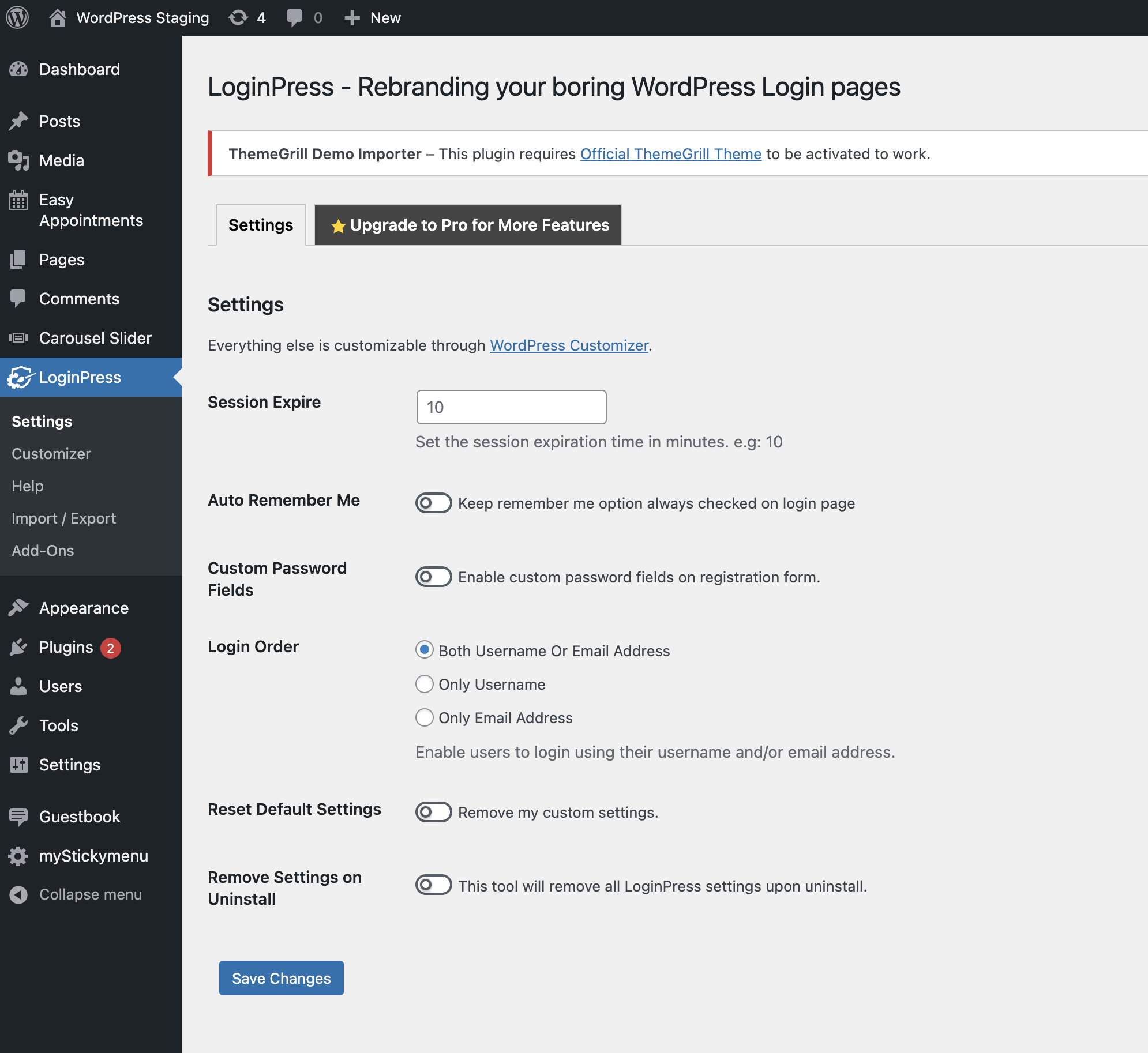Open the WordPress Customizer link
Image resolution: width=1148 pixels, height=1053 pixels.
pos(569,345)
